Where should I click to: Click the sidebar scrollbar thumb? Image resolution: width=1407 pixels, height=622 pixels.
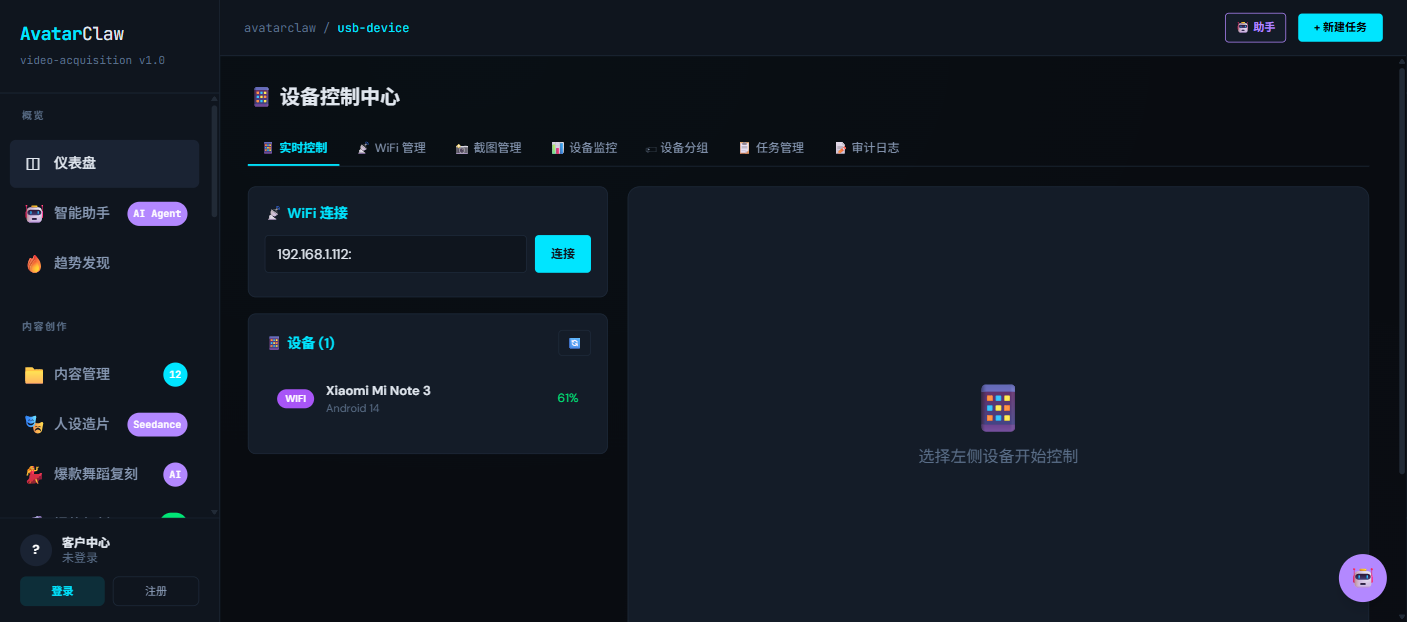[214, 162]
